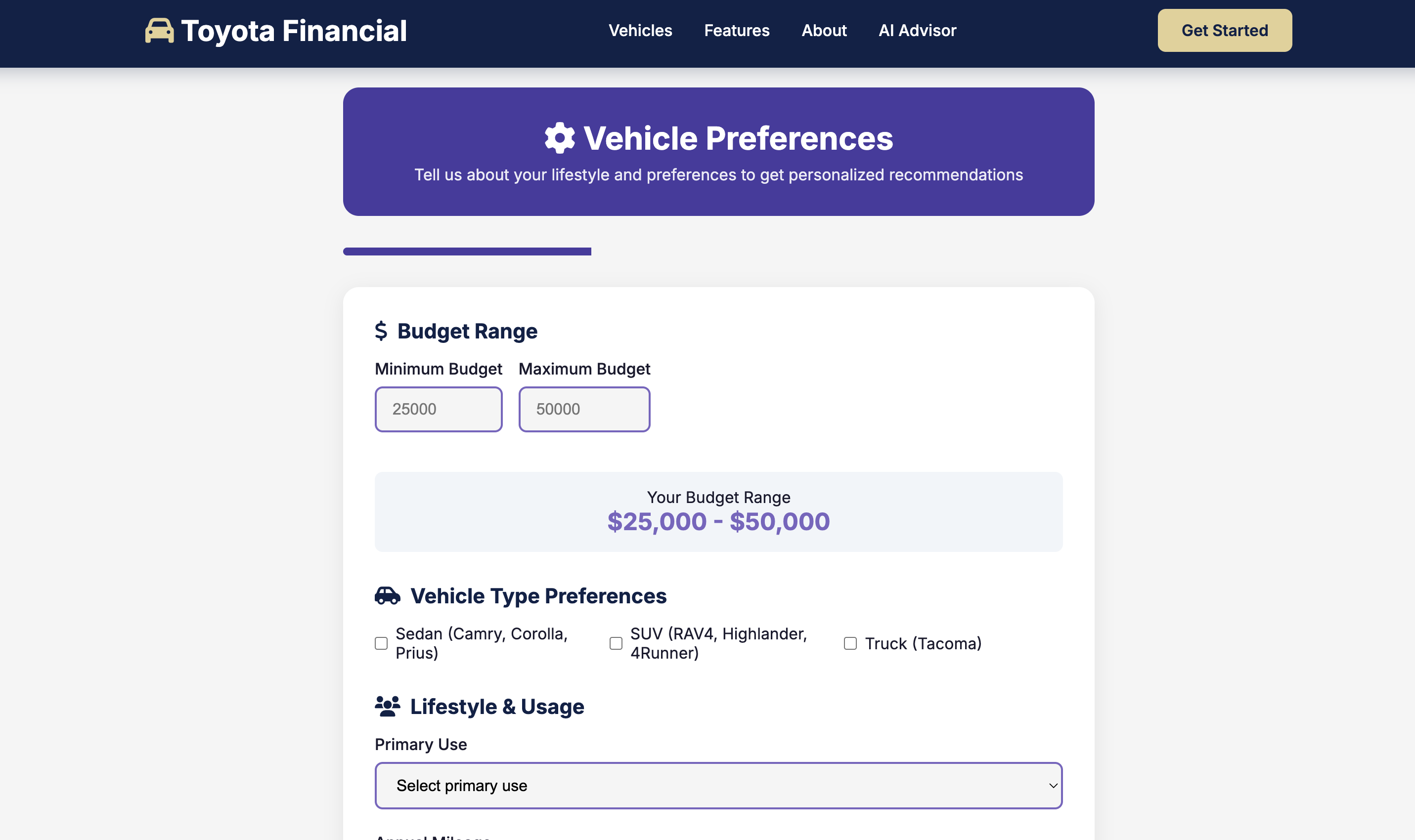Click the people icon by Lifestyle & Usage
The image size is (1415, 840).
tap(387, 707)
